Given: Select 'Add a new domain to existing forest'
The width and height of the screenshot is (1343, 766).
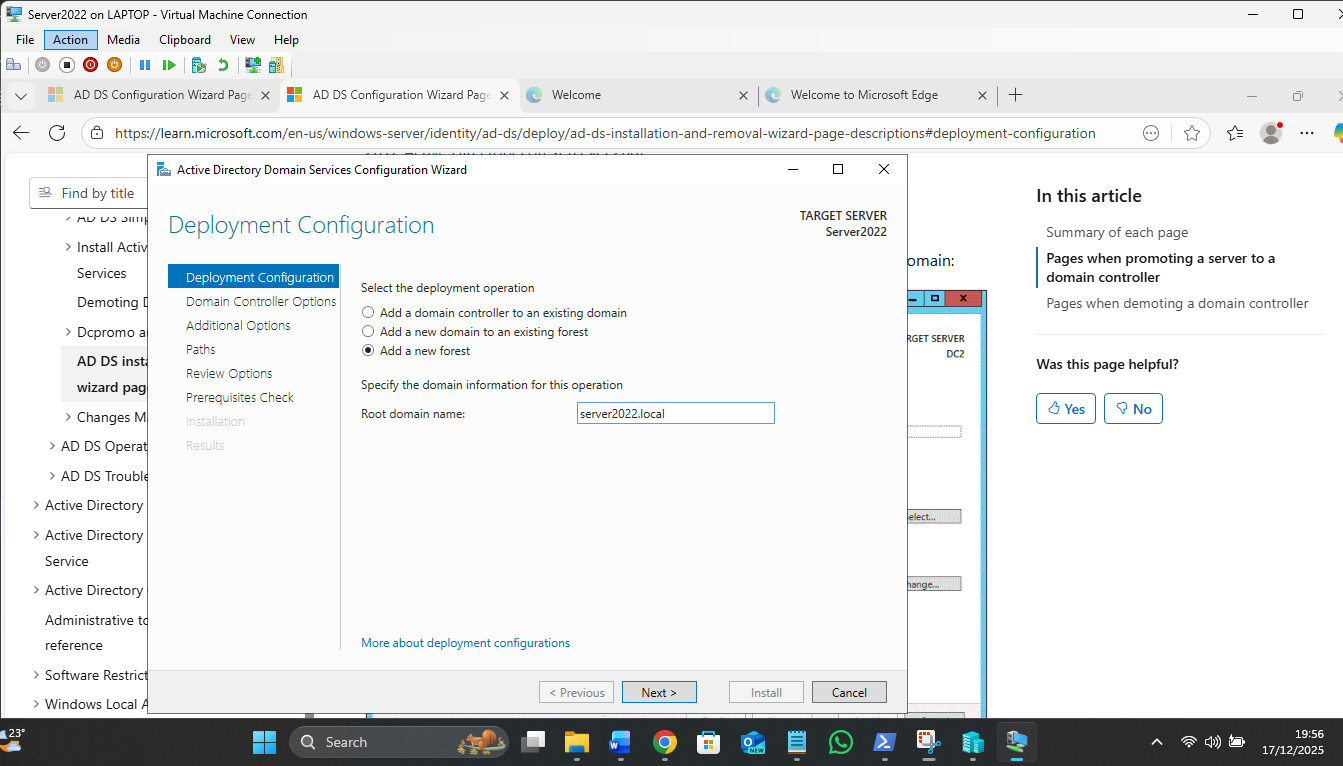Looking at the screenshot, I should [369, 332].
